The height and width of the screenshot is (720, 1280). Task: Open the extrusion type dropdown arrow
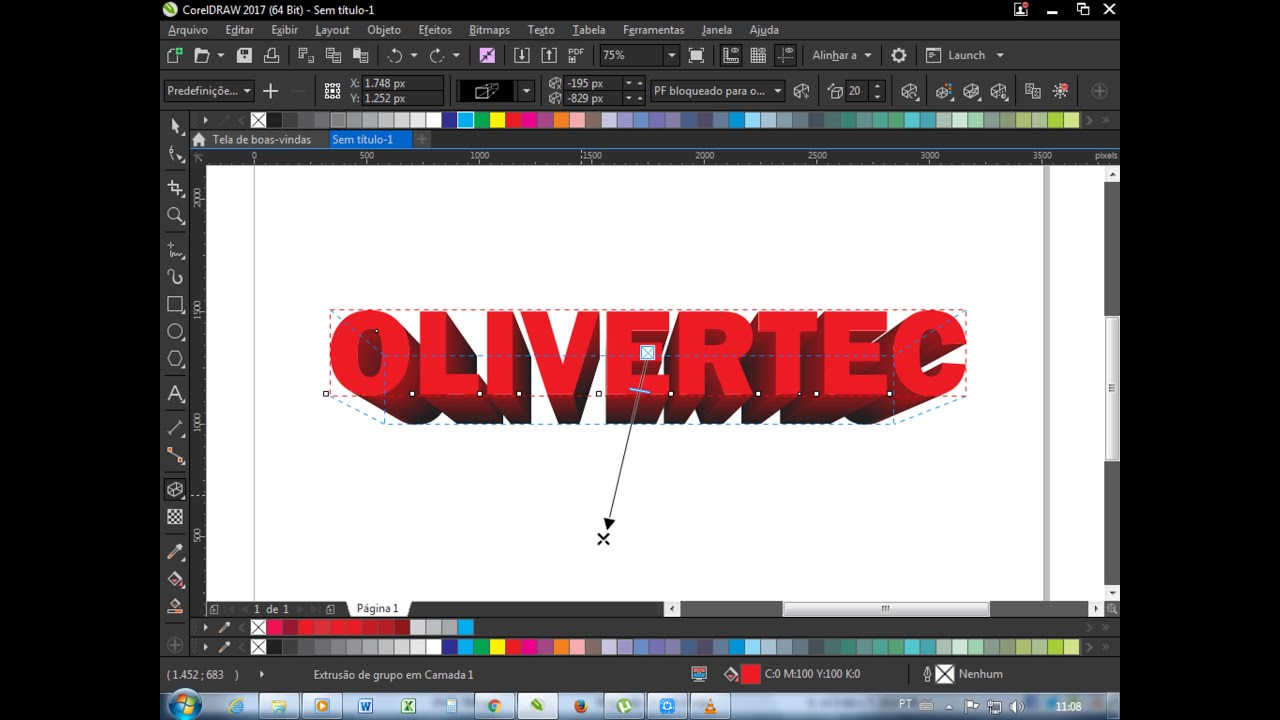[x=527, y=91]
